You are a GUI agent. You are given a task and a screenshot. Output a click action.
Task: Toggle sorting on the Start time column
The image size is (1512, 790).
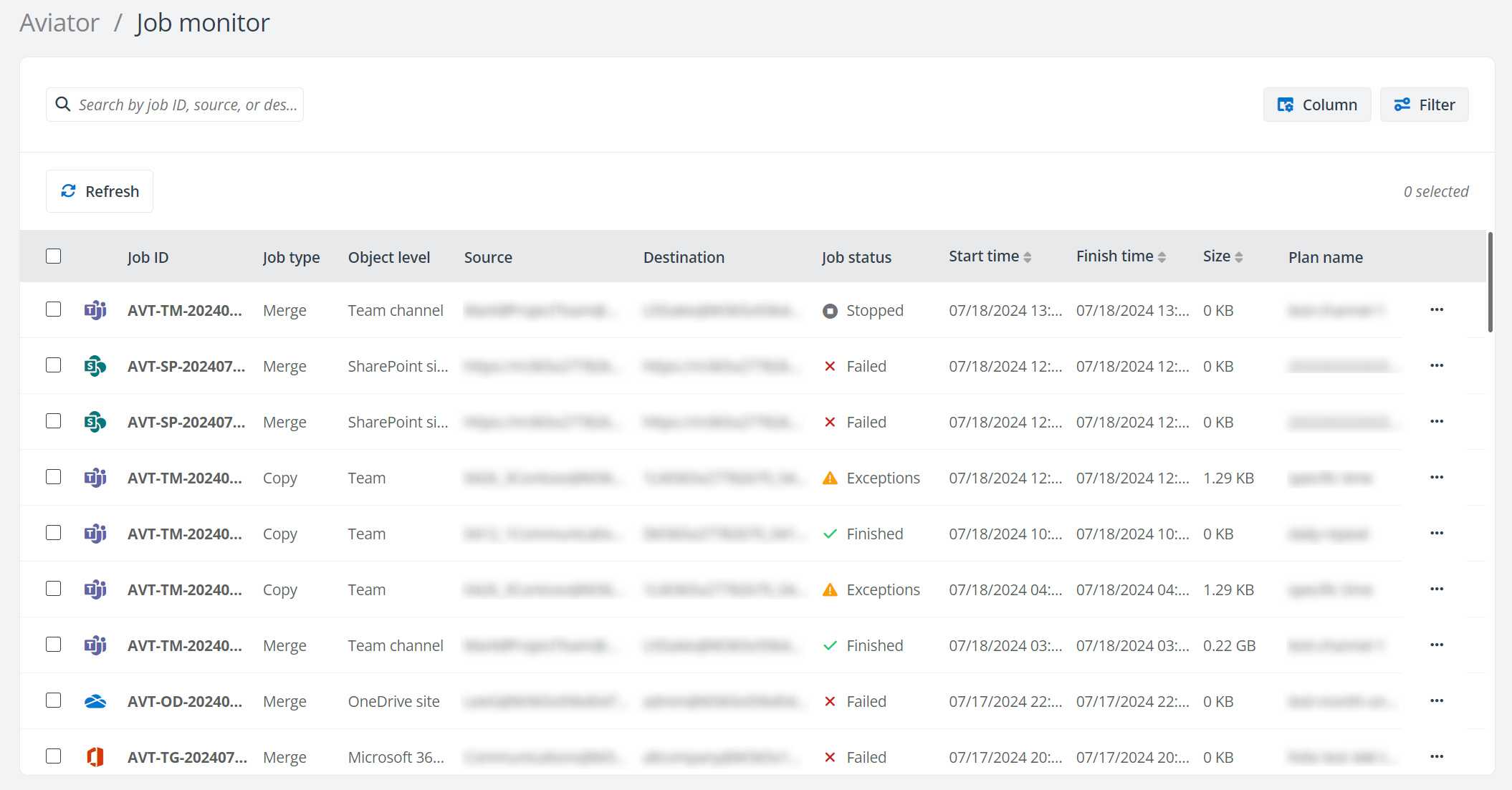click(1029, 256)
